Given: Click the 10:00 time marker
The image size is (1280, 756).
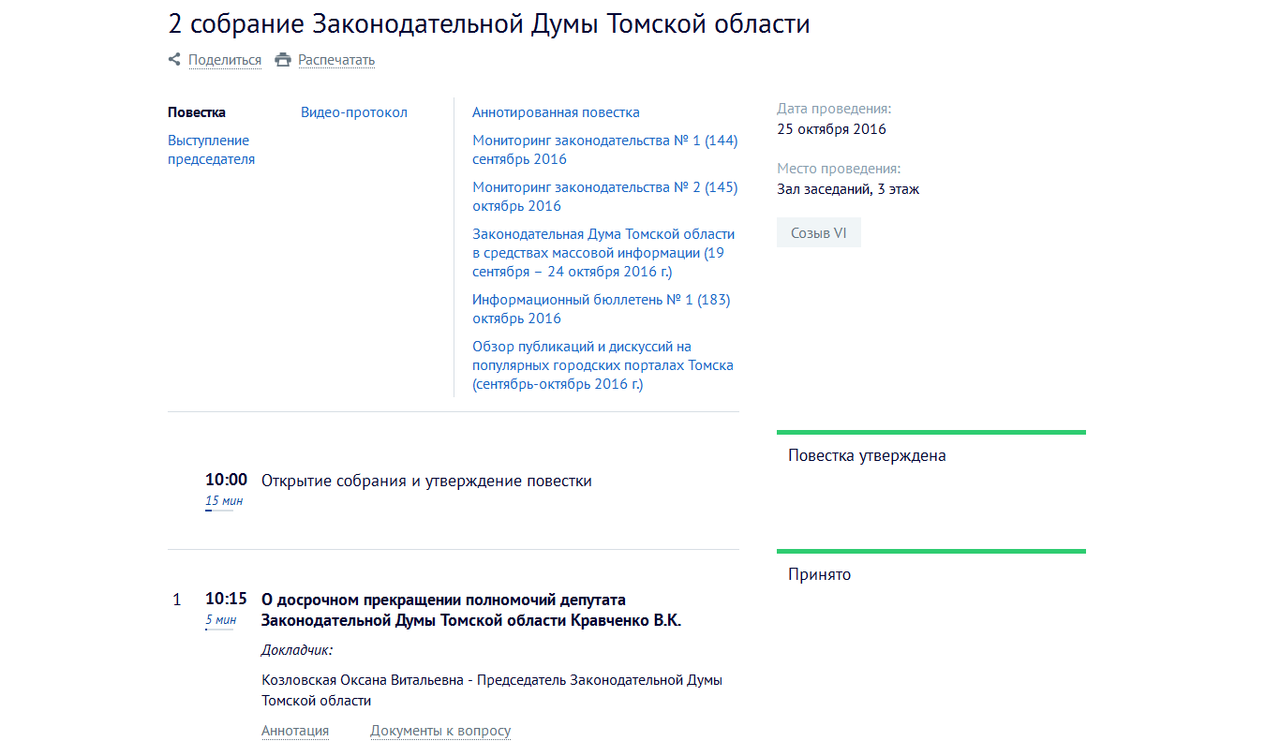Looking at the screenshot, I should 226,480.
